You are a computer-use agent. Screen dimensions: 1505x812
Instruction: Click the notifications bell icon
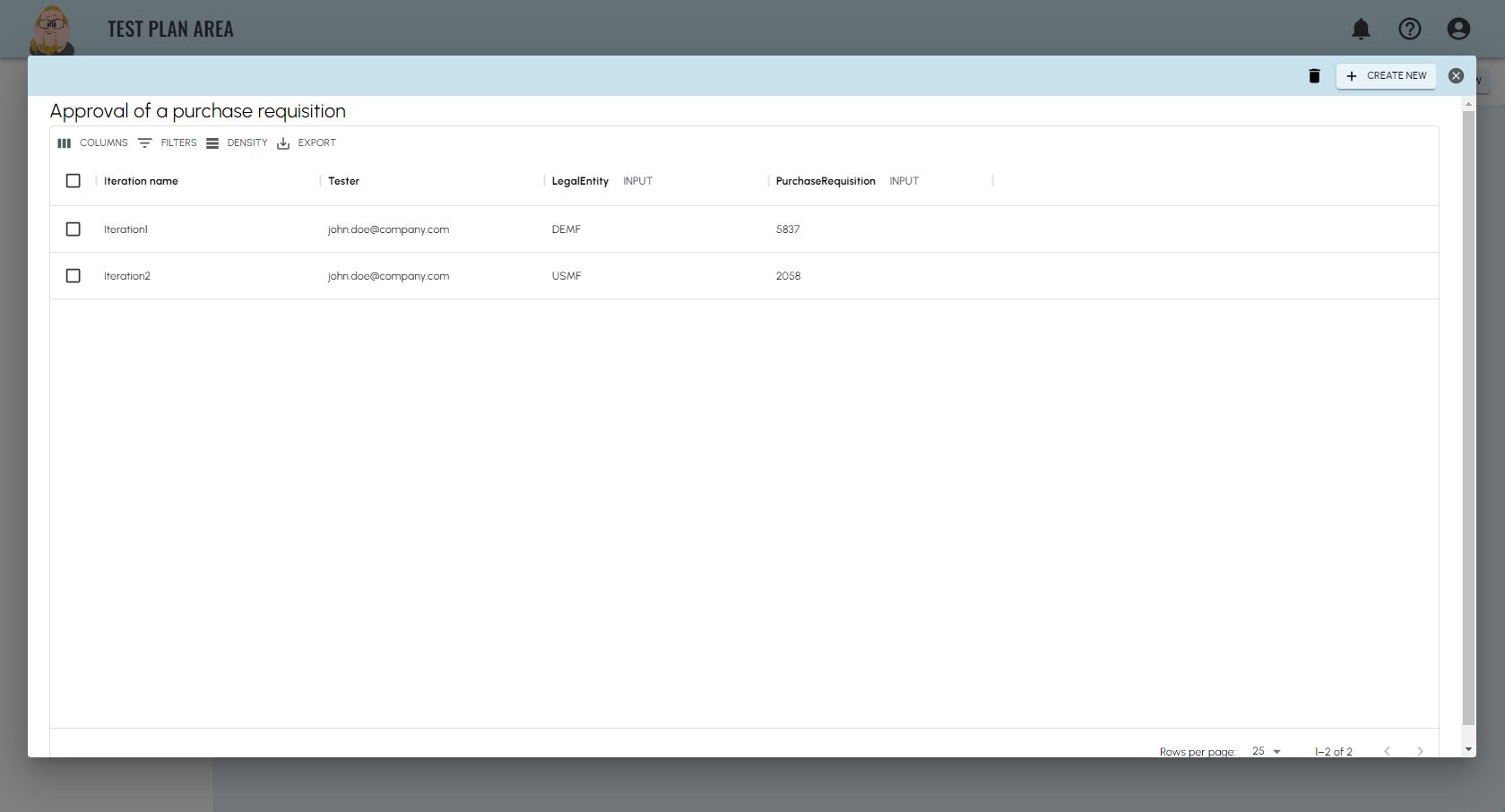coord(1361,29)
